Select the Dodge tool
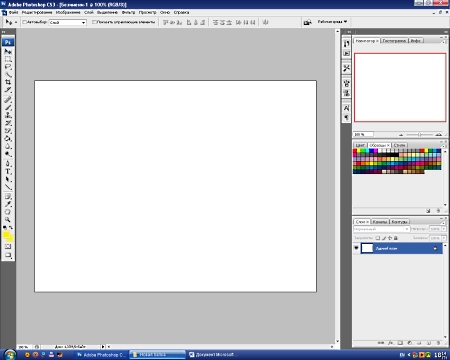This screenshot has width=450, height=360. 8,154
